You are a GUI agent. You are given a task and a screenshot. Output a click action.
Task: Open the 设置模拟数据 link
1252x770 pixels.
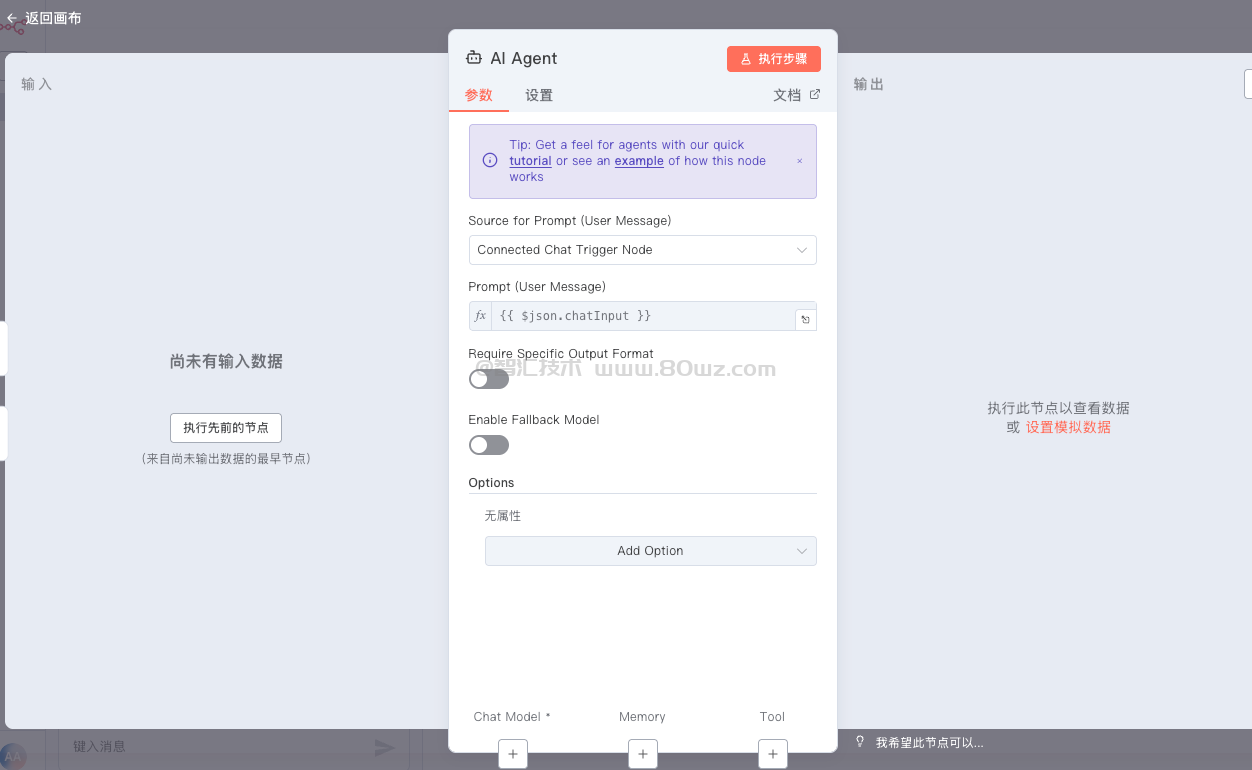tap(1068, 427)
